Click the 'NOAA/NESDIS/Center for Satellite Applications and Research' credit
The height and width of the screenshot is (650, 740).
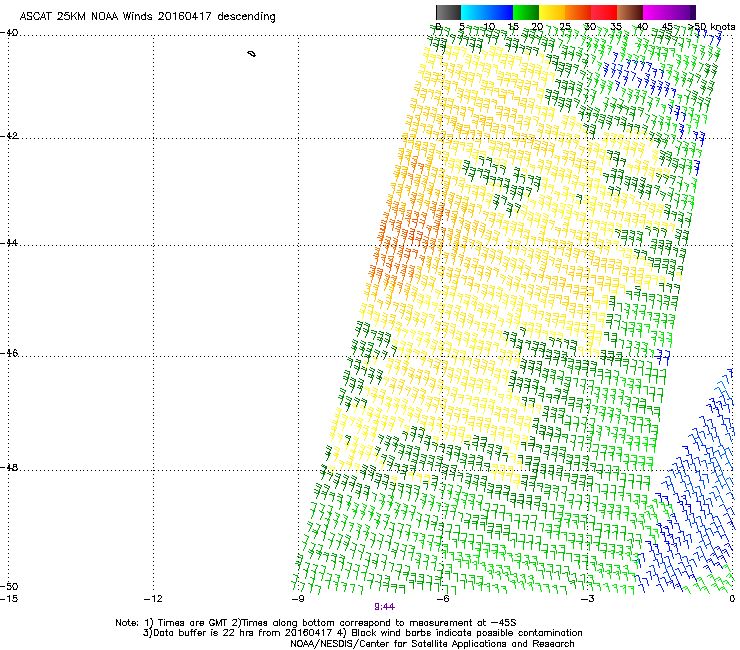click(x=432, y=644)
